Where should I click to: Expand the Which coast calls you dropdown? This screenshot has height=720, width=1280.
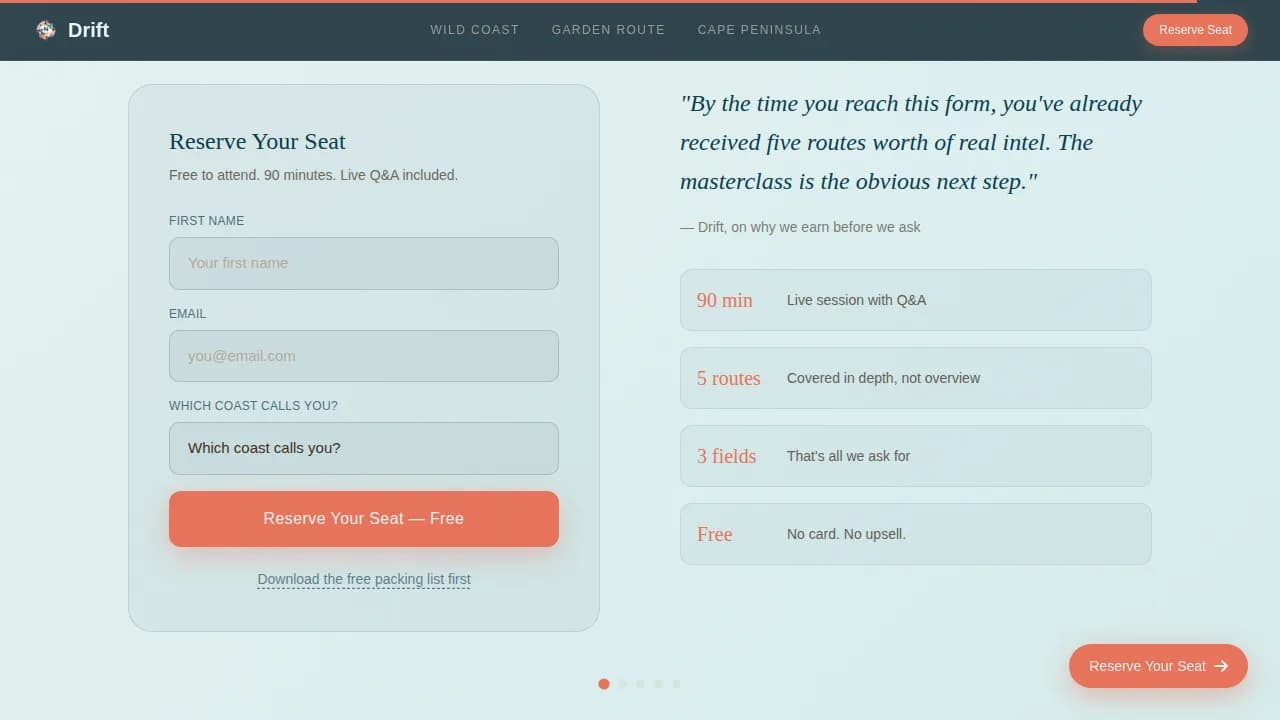(364, 448)
